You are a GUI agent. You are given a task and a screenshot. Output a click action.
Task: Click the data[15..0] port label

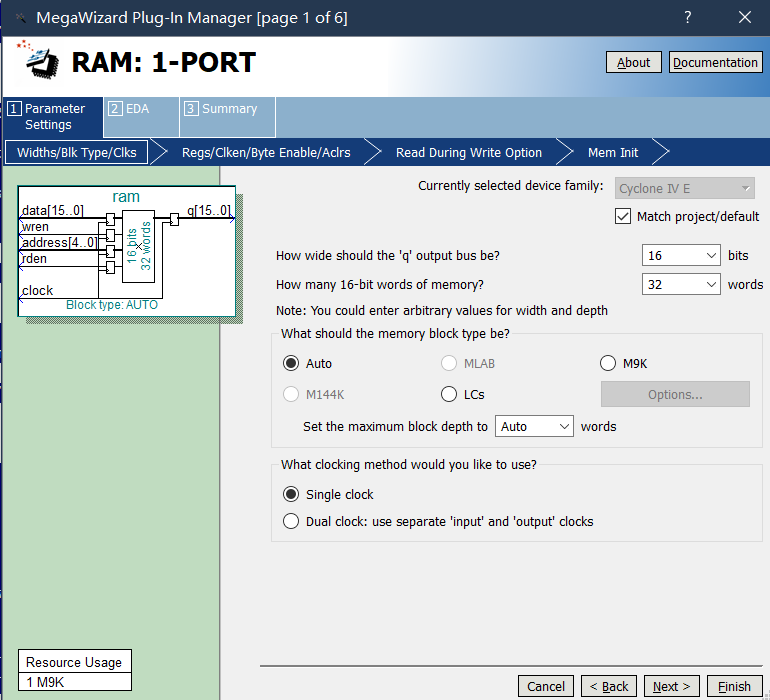(x=53, y=211)
